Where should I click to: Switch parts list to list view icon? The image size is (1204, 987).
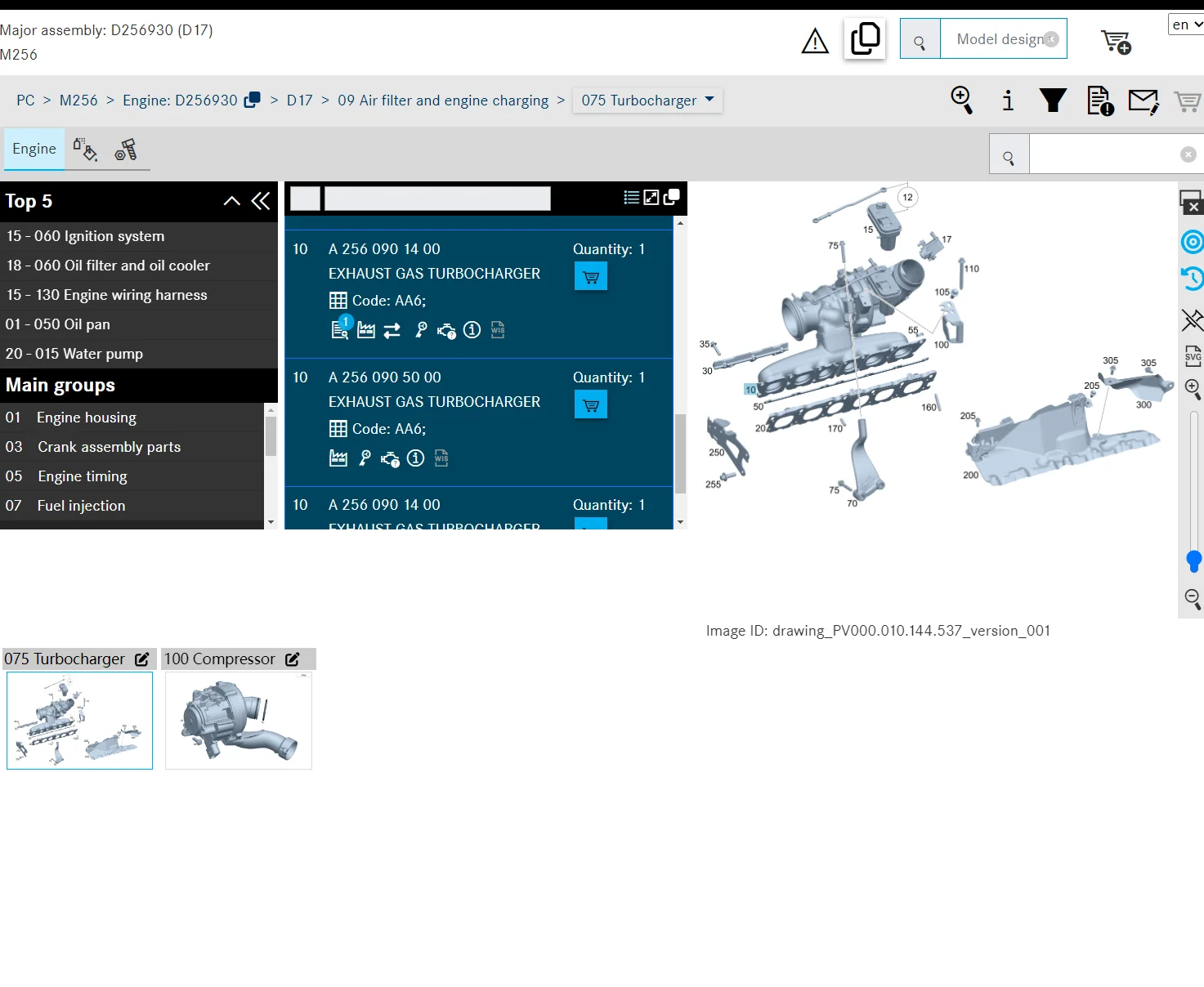[x=631, y=197]
